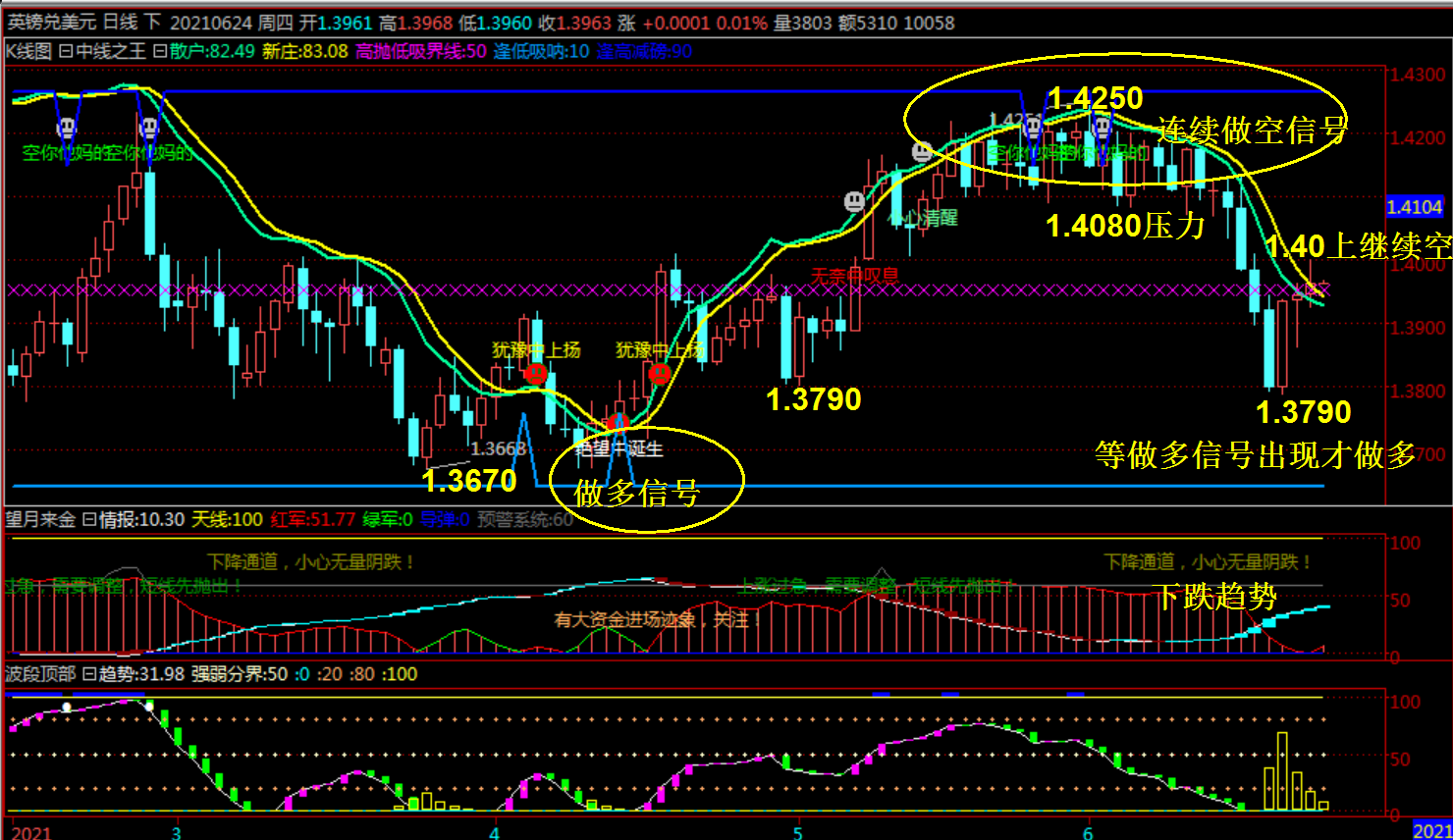Click the 逢高减磅:90 label
The image size is (1453, 840).
[644, 51]
